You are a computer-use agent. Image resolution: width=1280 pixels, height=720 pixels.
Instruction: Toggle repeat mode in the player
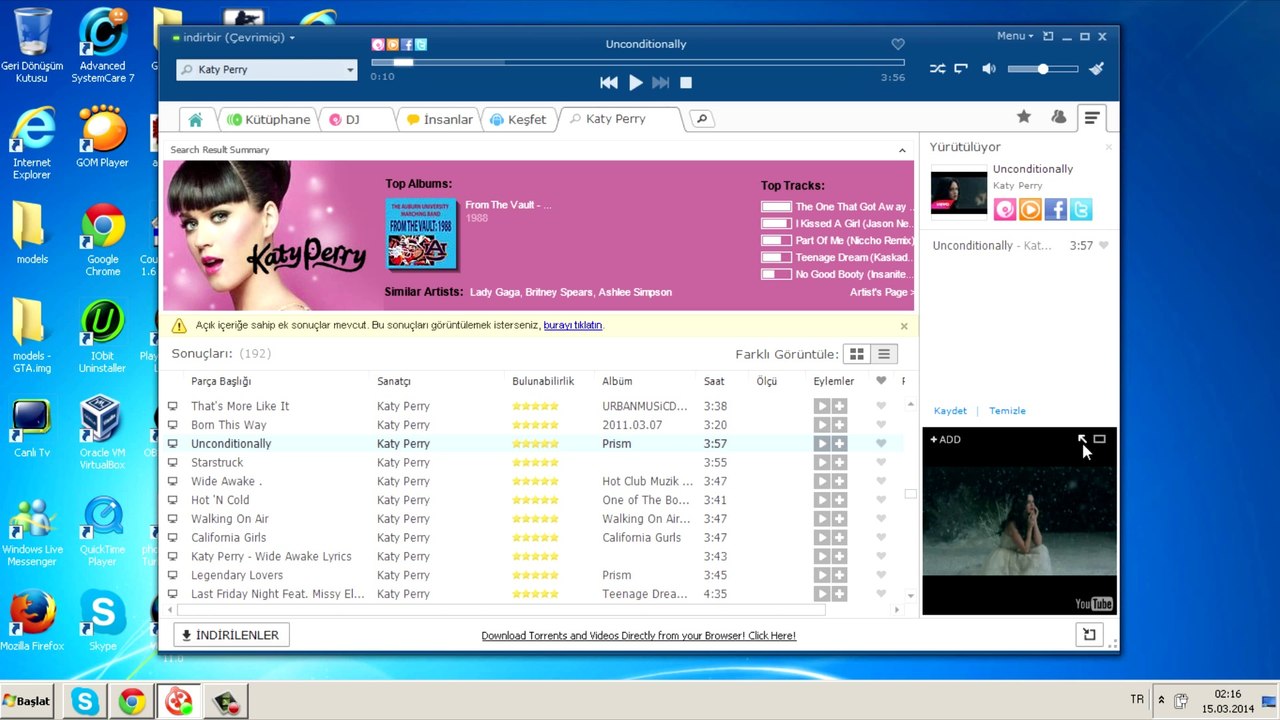tap(961, 69)
